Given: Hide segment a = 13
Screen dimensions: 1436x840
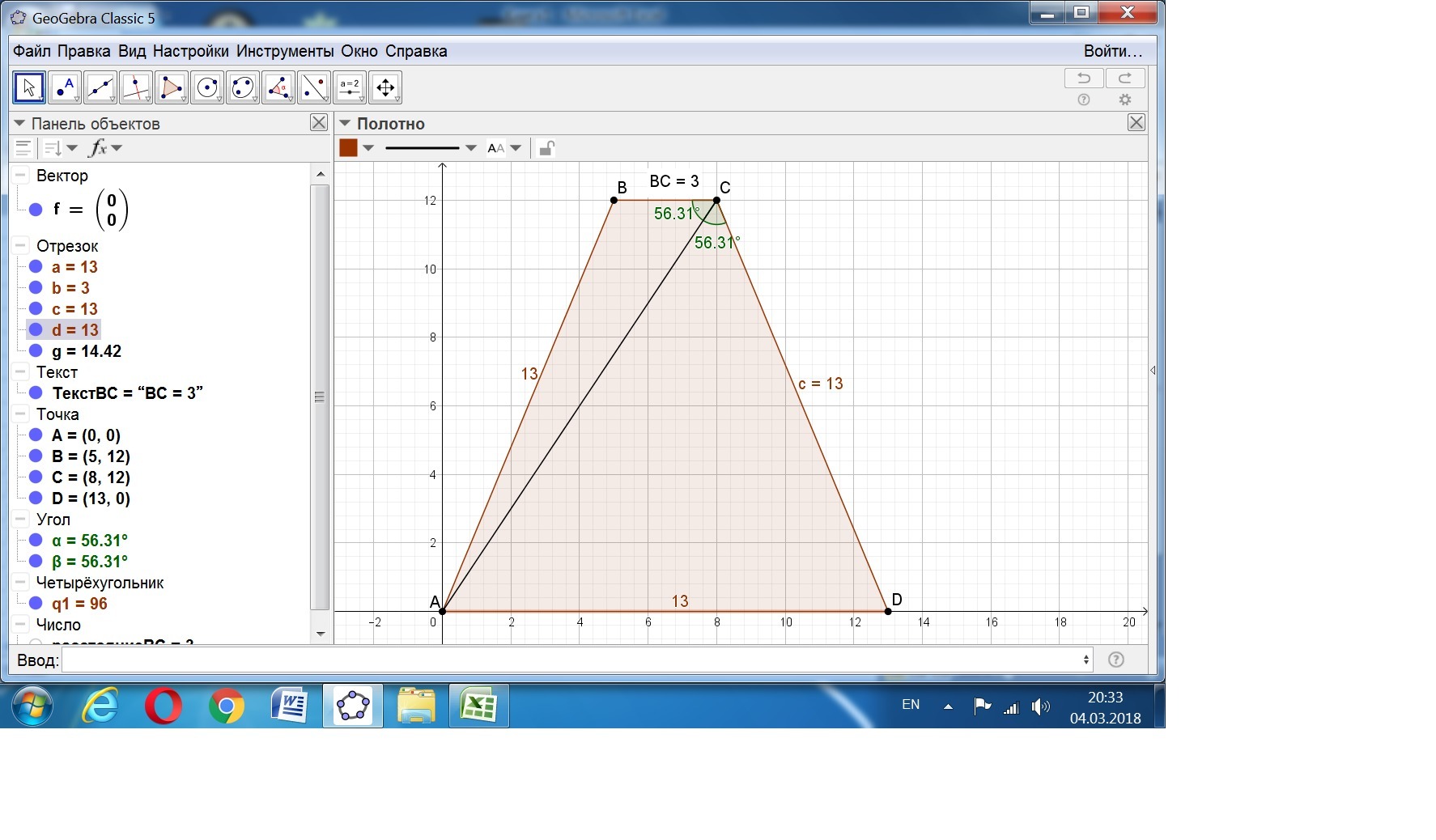Looking at the screenshot, I should 36,267.
